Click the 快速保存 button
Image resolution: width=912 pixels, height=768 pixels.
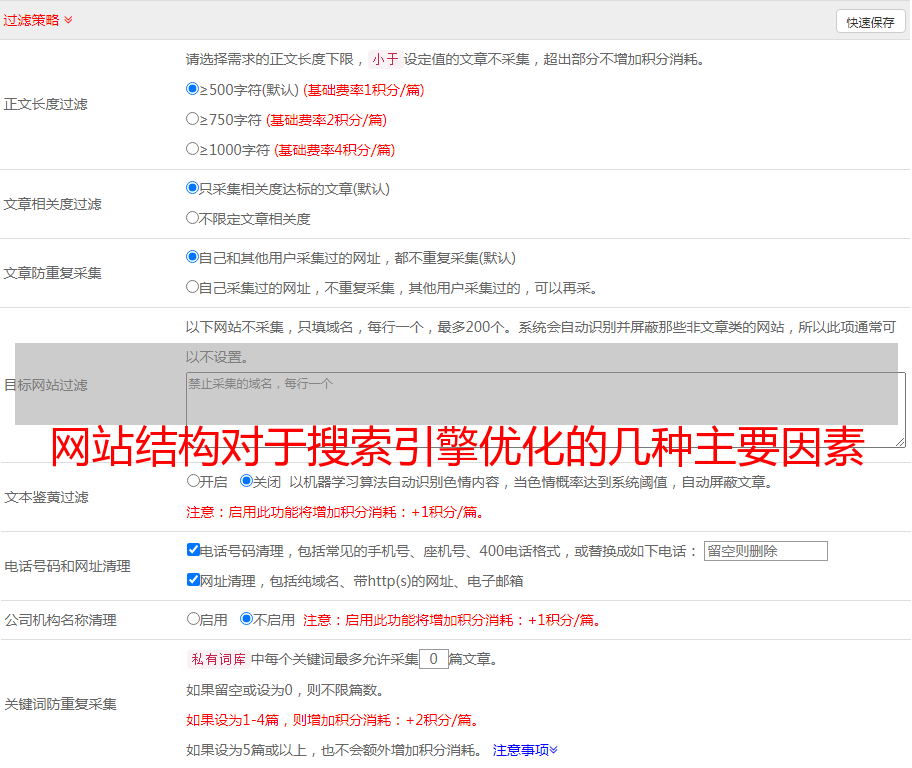[870, 22]
